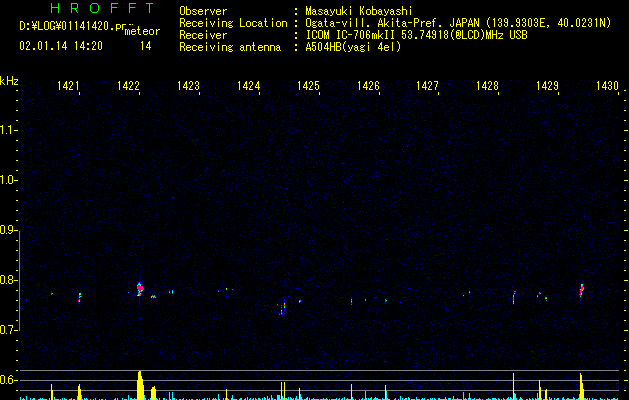Click the tallest yellow intensity peak below 1422

[140, 385]
